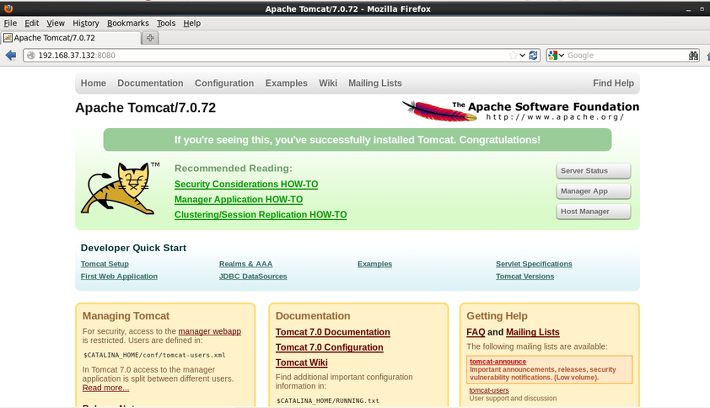Open new tab with the plus button
This screenshot has height=408, width=710.
[x=150, y=38]
